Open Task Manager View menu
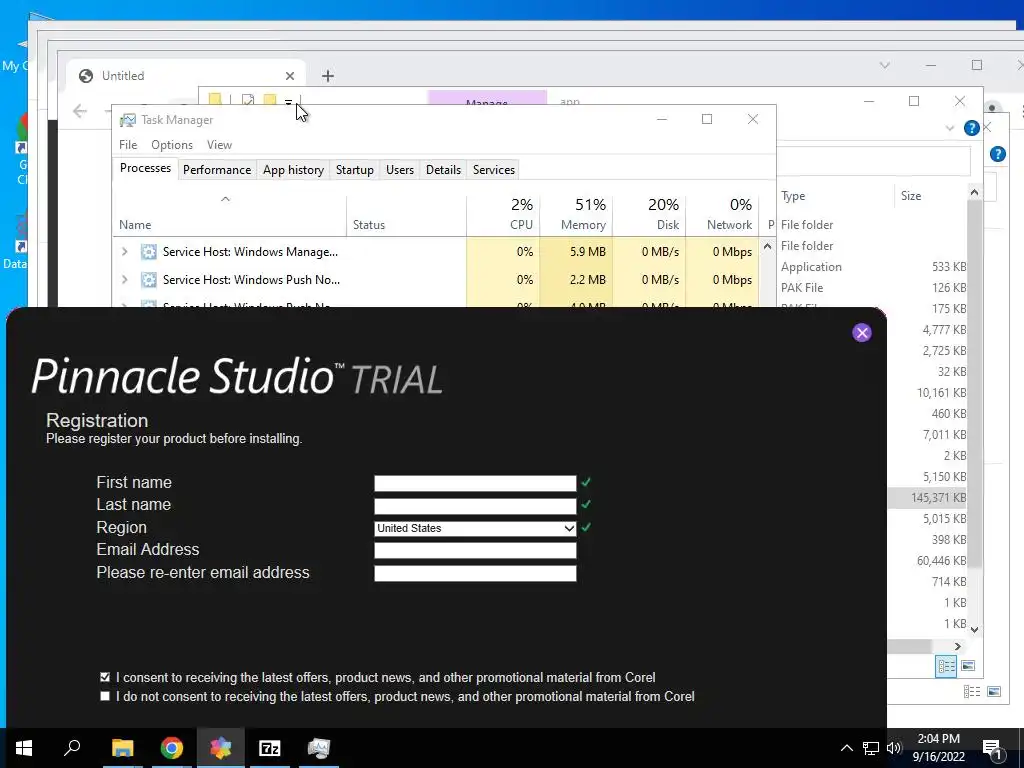The height and width of the screenshot is (768, 1024). (219, 145)
